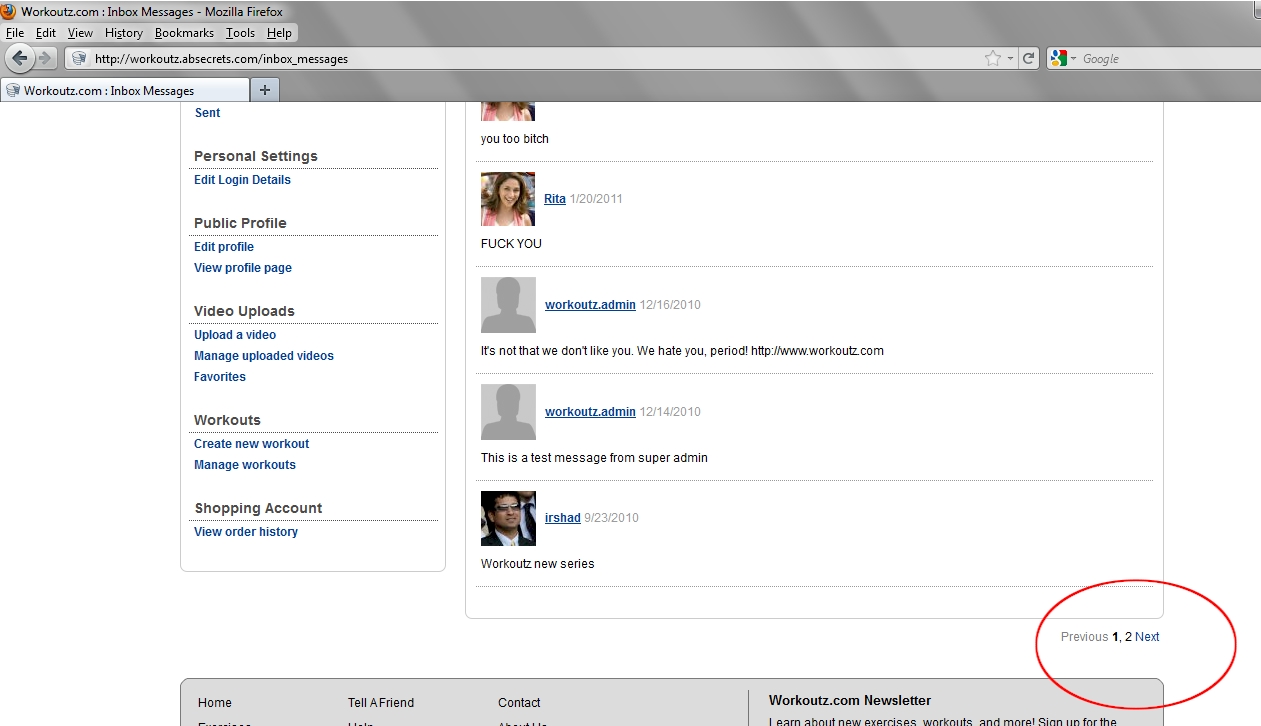The image size is (1261, 726).
Task: Click the date 9/23/2010 next to irshad
Action: click(x=612, y=518)
